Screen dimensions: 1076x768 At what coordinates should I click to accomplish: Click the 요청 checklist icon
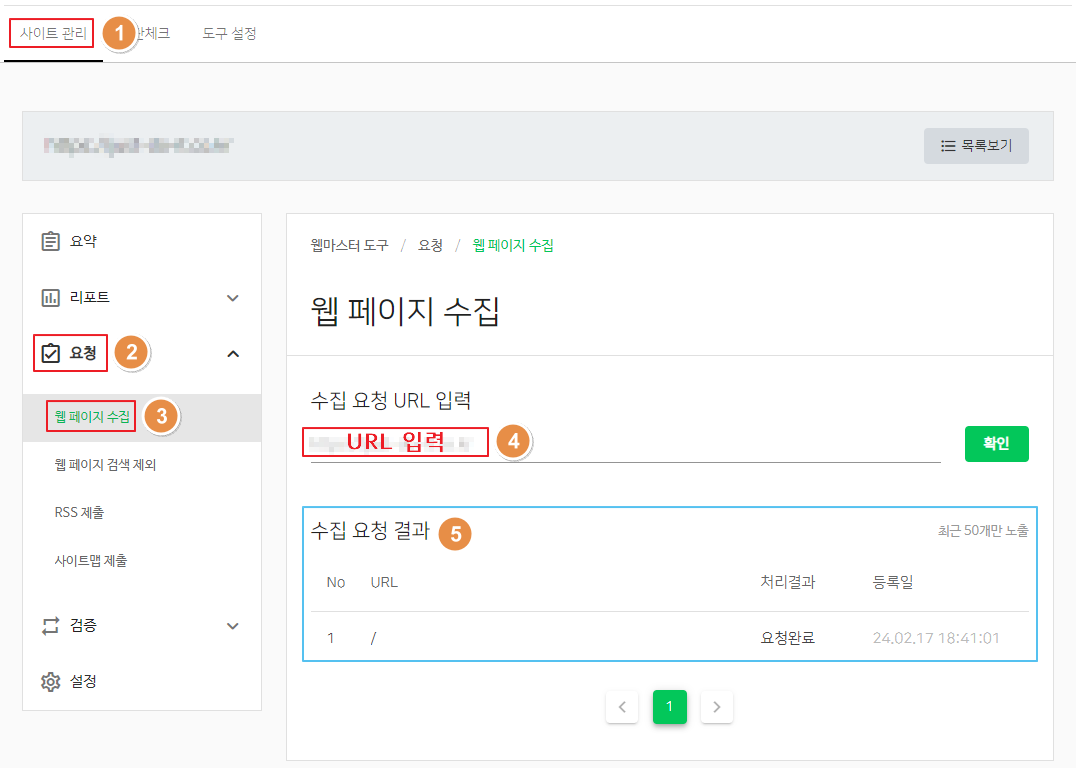point(51,353)
